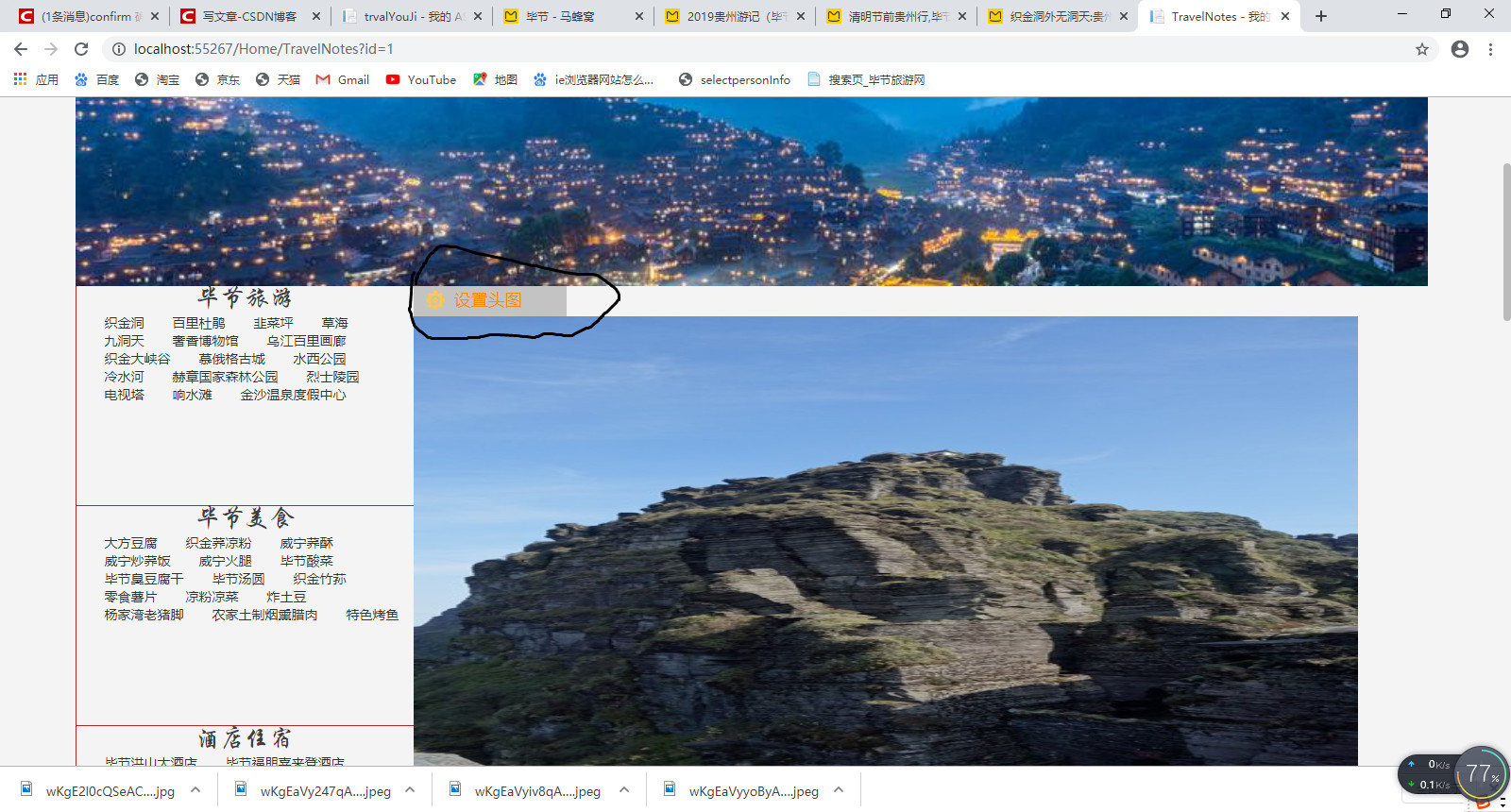
Task: Reload the current page
Action: point(81,49)
